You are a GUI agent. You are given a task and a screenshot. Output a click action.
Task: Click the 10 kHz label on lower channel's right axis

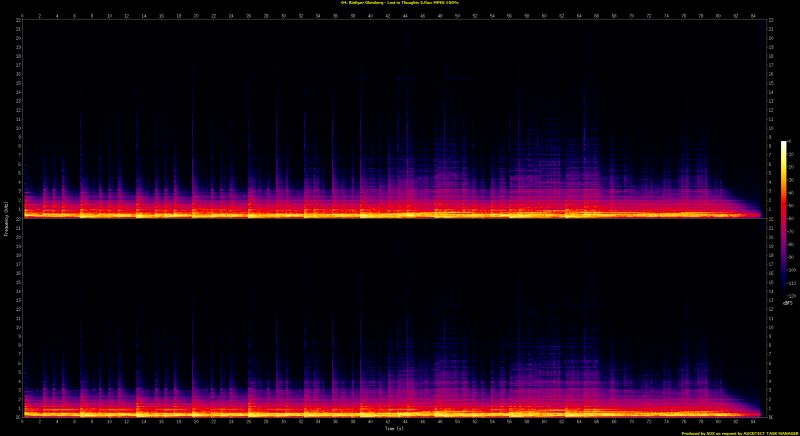[772, 328]
